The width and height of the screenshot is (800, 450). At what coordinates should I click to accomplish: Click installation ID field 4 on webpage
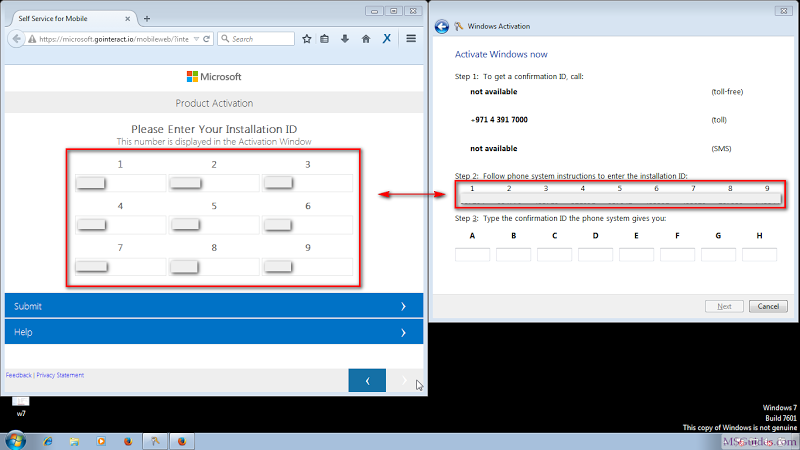click(120, 224)
